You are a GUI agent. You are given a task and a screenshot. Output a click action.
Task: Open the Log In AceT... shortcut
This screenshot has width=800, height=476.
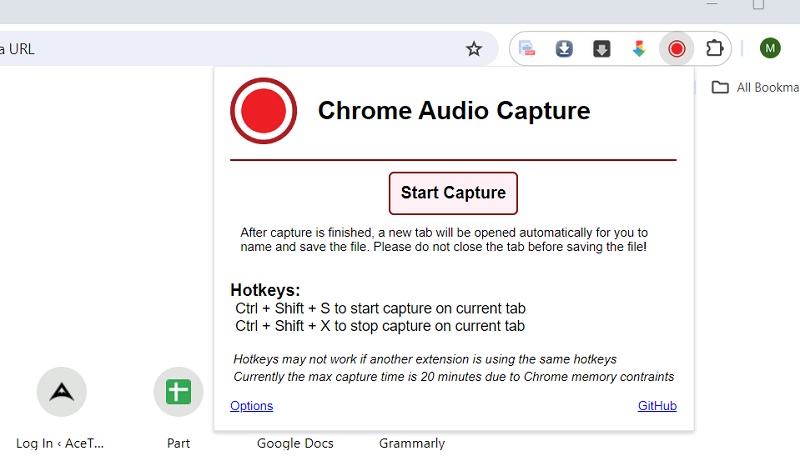61,408
